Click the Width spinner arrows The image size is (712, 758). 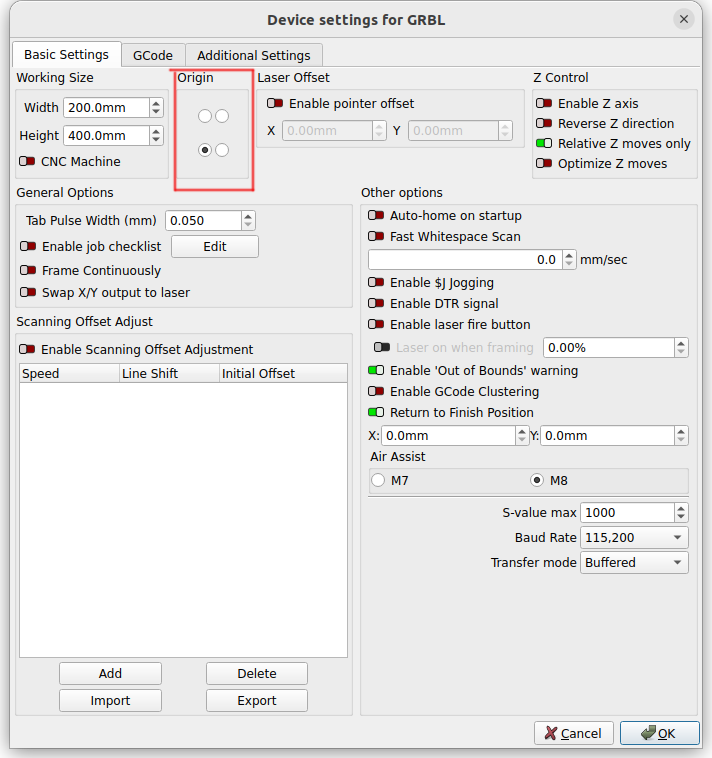point(156,107)
